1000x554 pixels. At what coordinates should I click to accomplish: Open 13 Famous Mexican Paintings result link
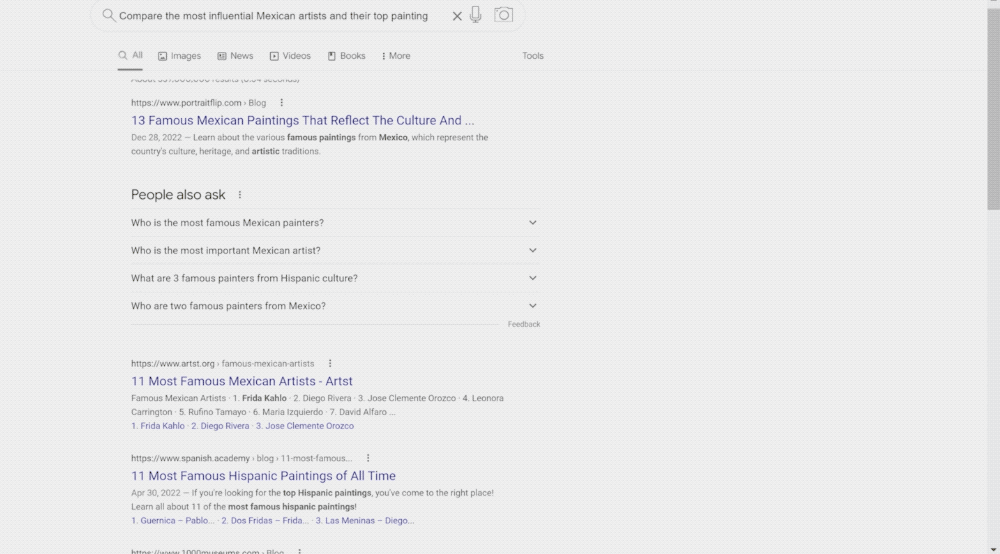click(x=302, y=120)
